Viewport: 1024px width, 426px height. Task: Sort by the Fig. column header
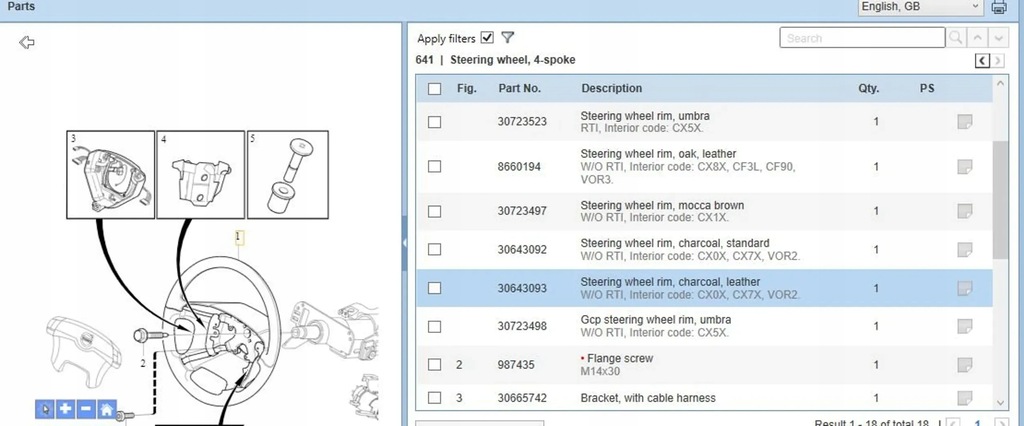click(466, 88)
